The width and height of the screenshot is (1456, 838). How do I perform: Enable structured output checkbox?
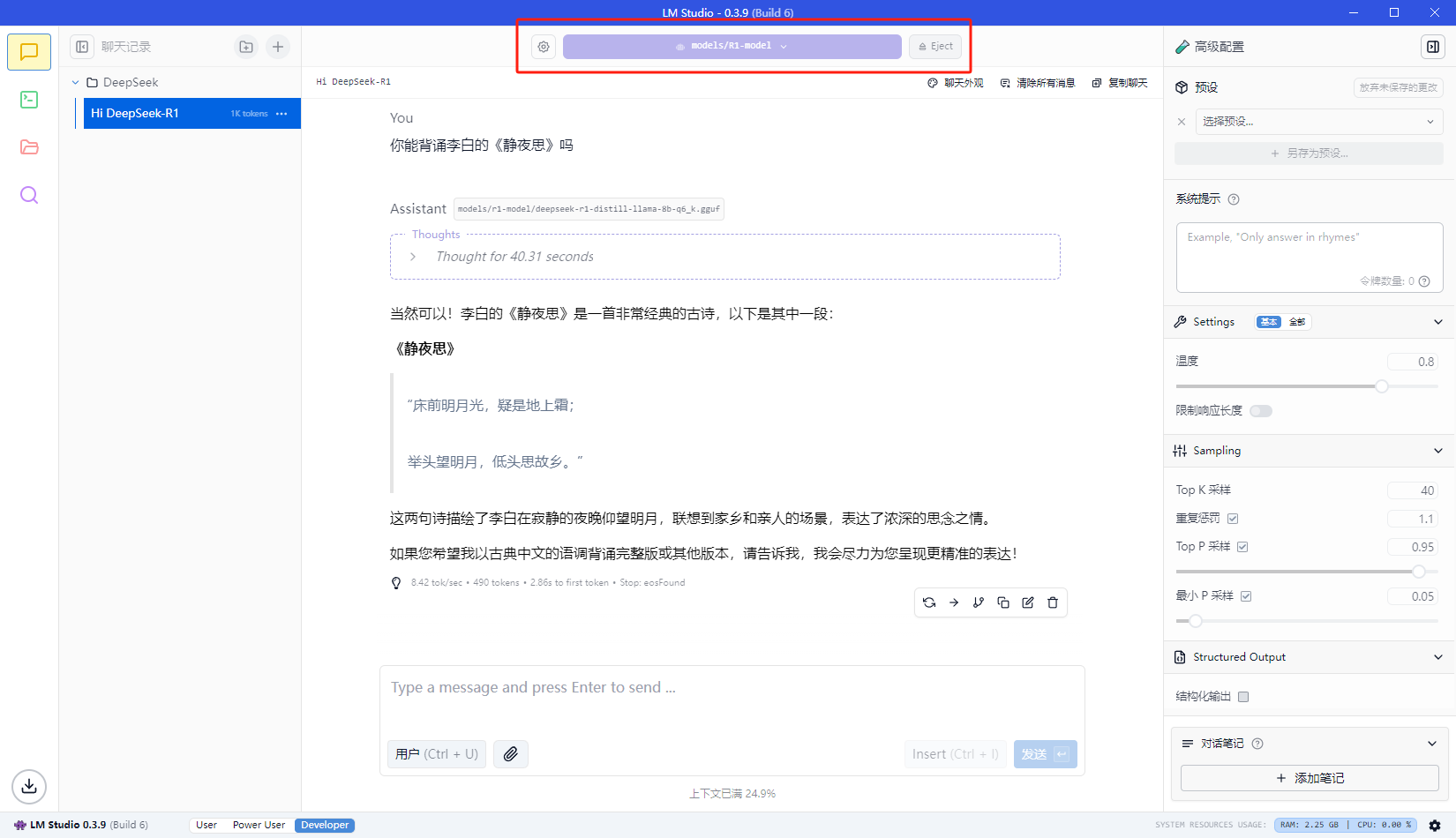1243,697
